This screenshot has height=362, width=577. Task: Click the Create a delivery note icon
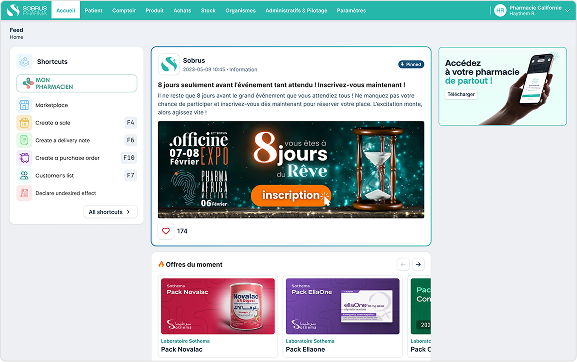point(24,140)
